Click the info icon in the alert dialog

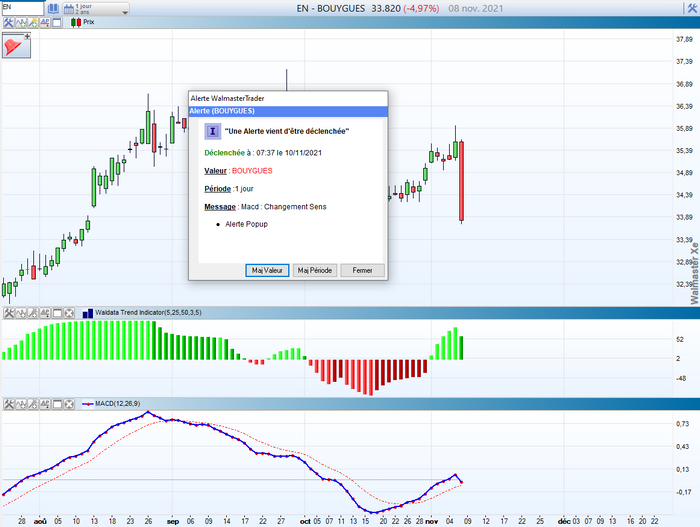pyautogui.click(x=212, y=131)
